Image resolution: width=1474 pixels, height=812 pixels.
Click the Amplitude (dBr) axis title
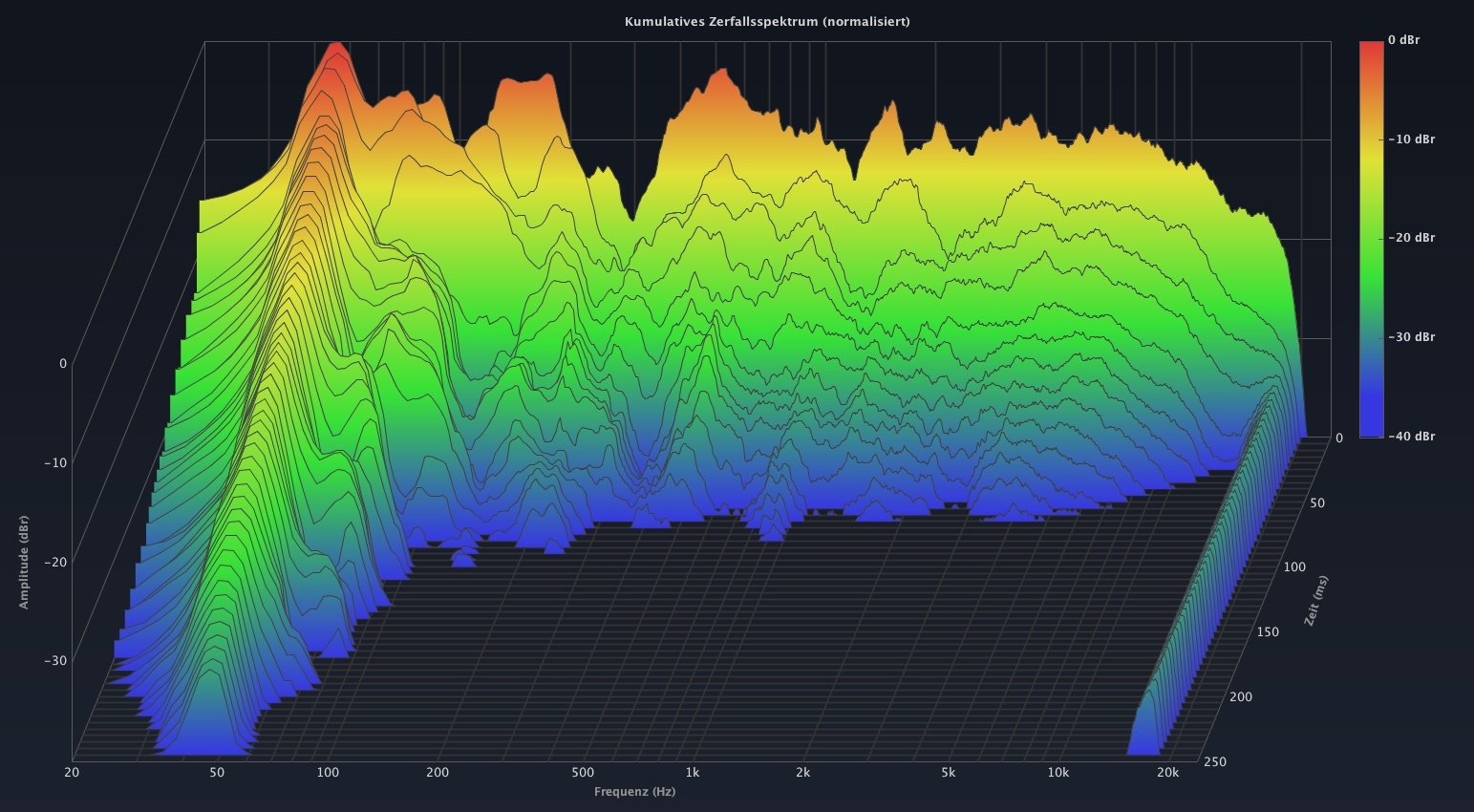[x=24, y=562]
